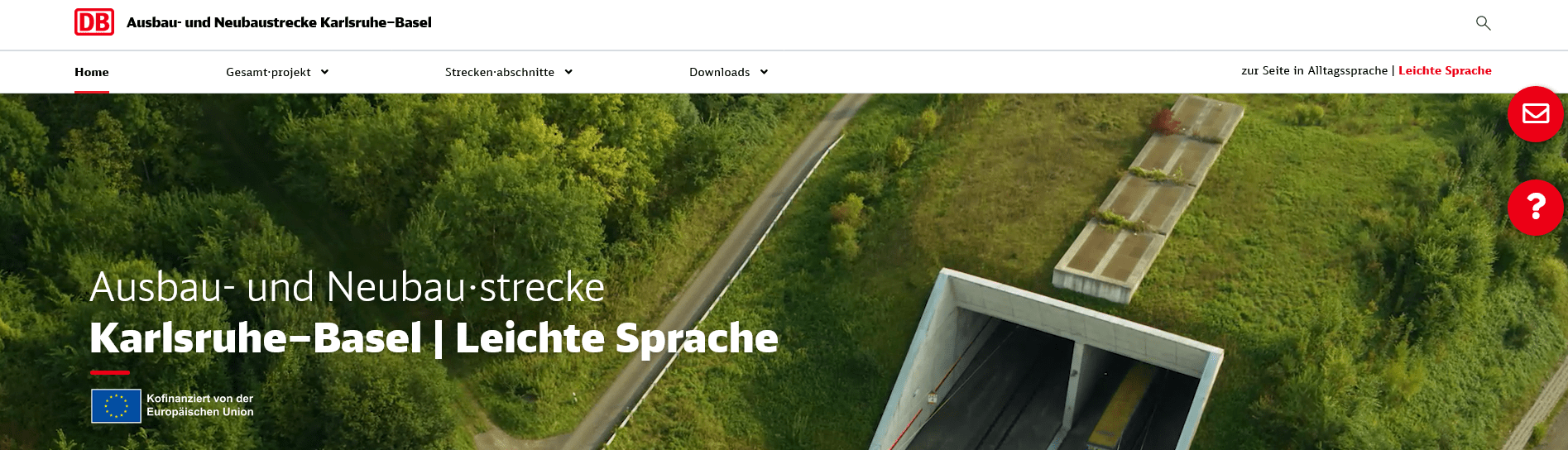
Task: Open the Gesamt·projekt menu label
Action: pyautogui.click(x=268, y=72)
